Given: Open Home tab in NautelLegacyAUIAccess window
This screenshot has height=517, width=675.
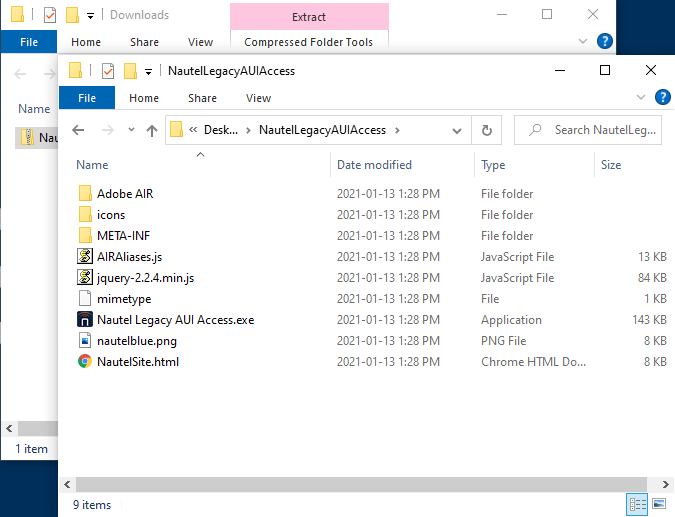Looking at the screenshot, I should (144, 98).
